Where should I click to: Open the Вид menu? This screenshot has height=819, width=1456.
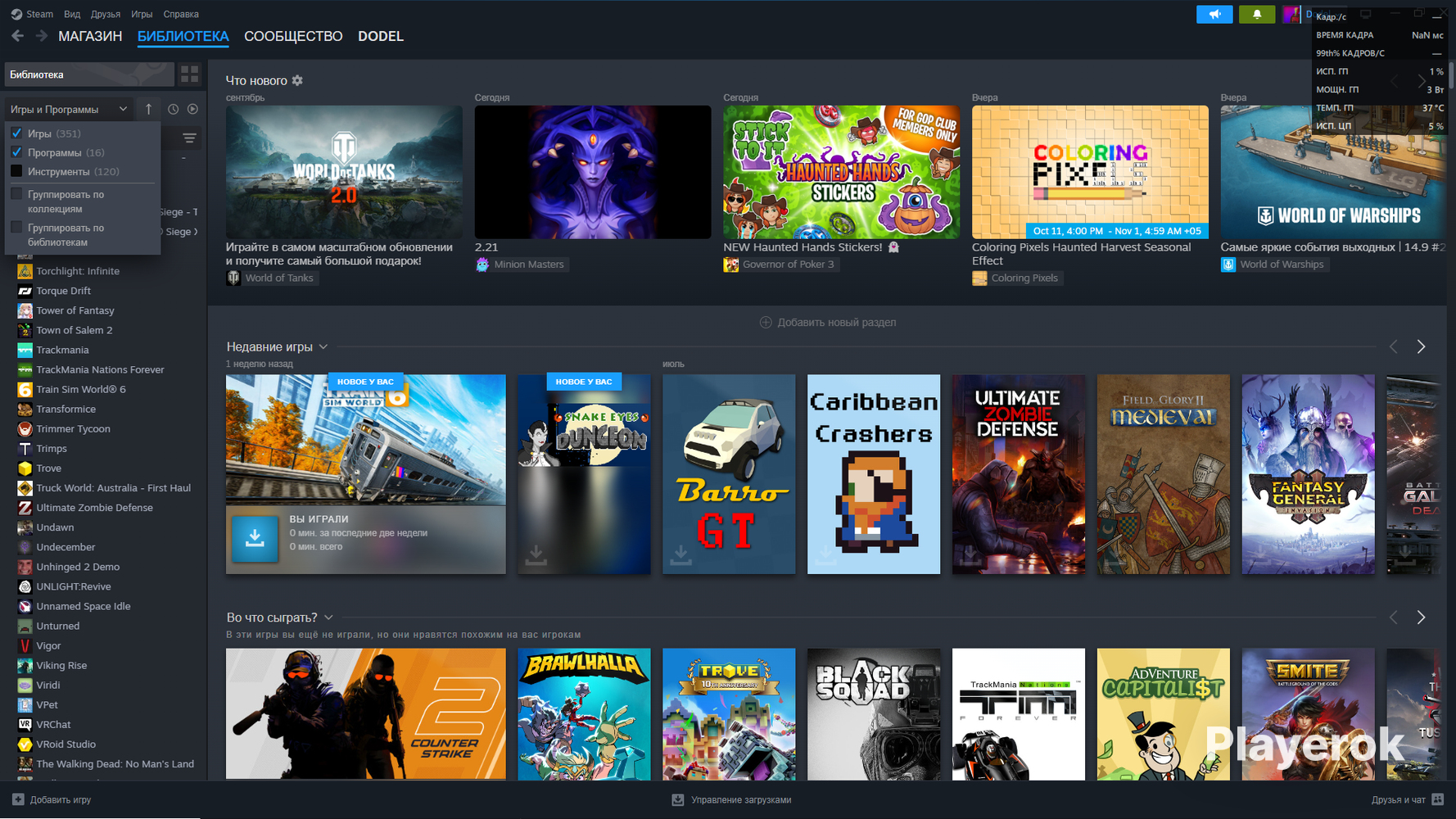pos(72,14)
